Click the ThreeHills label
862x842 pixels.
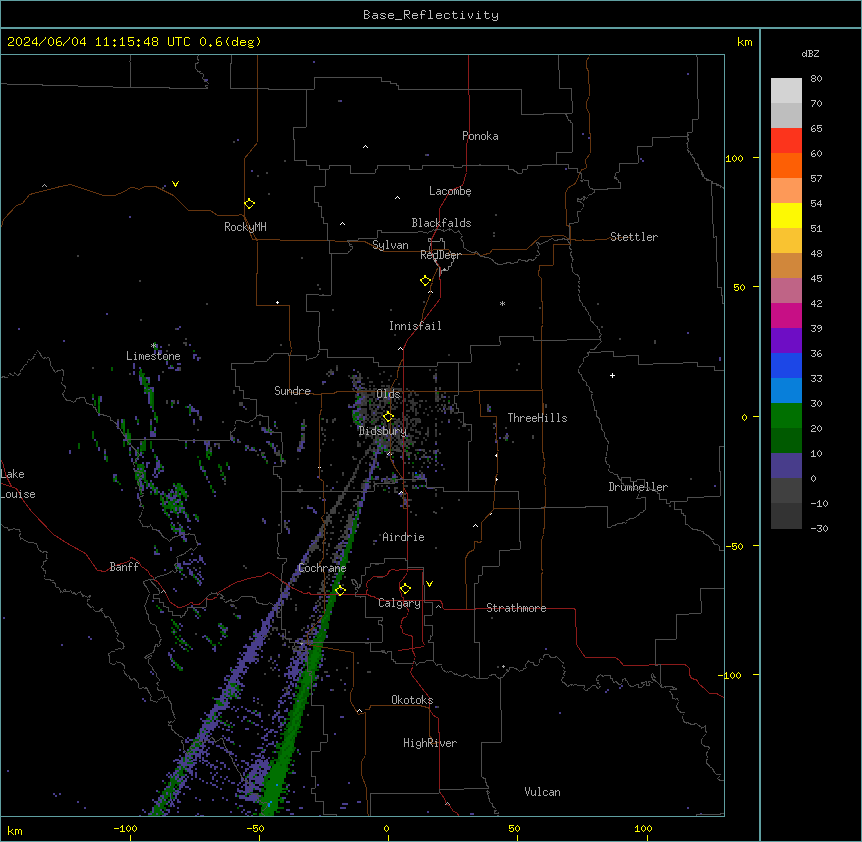[537, 418]
